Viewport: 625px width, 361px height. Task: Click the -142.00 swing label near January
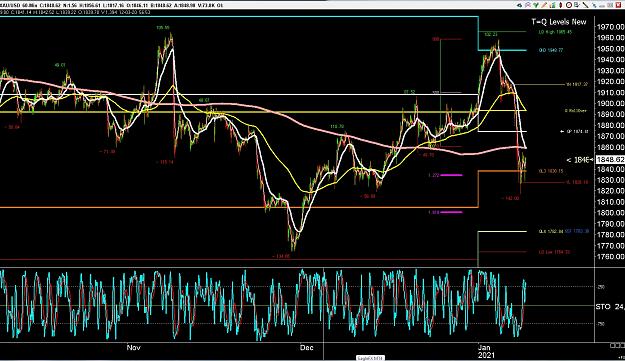511,198
